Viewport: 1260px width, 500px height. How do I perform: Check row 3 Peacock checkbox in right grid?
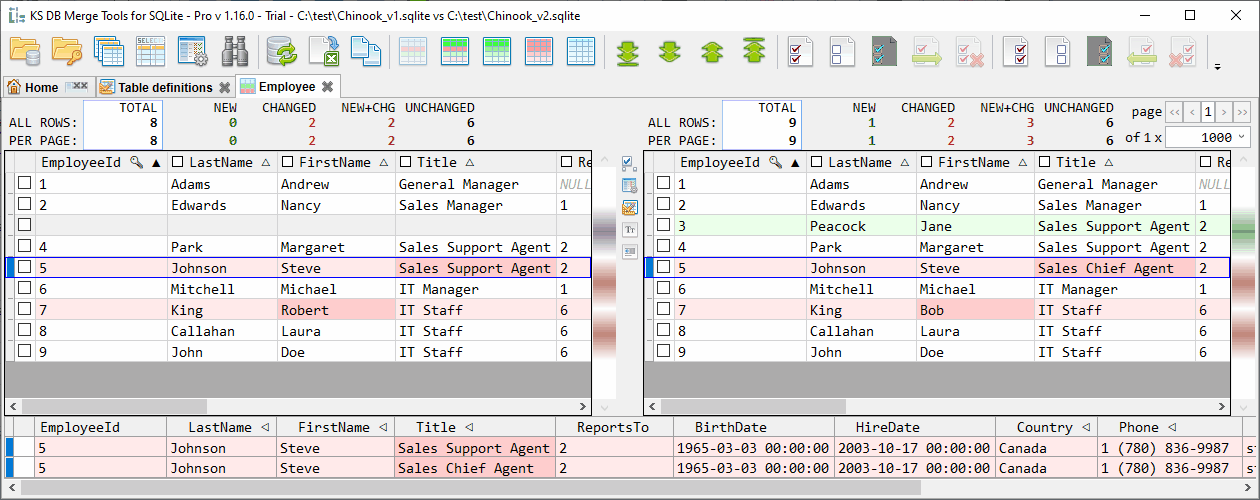(x=663, y=226)
